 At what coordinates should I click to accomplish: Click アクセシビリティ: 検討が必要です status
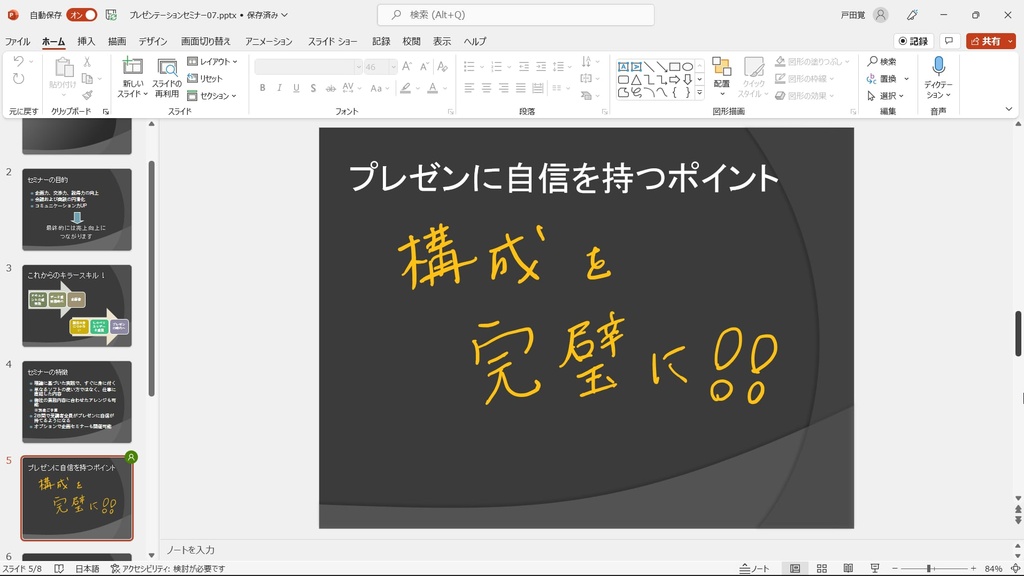click(168, 569)
